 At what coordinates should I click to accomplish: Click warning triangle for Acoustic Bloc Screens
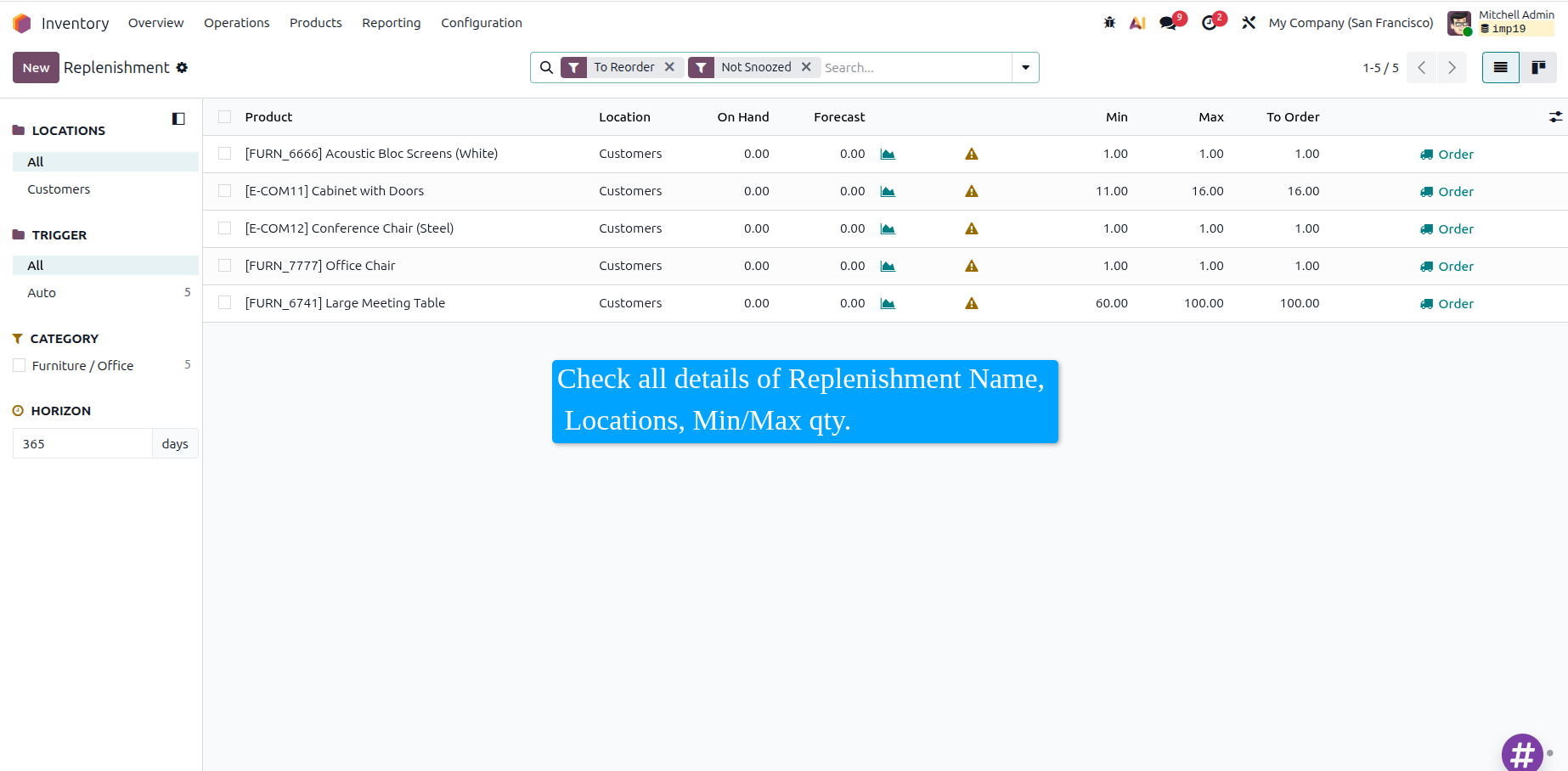972,154
